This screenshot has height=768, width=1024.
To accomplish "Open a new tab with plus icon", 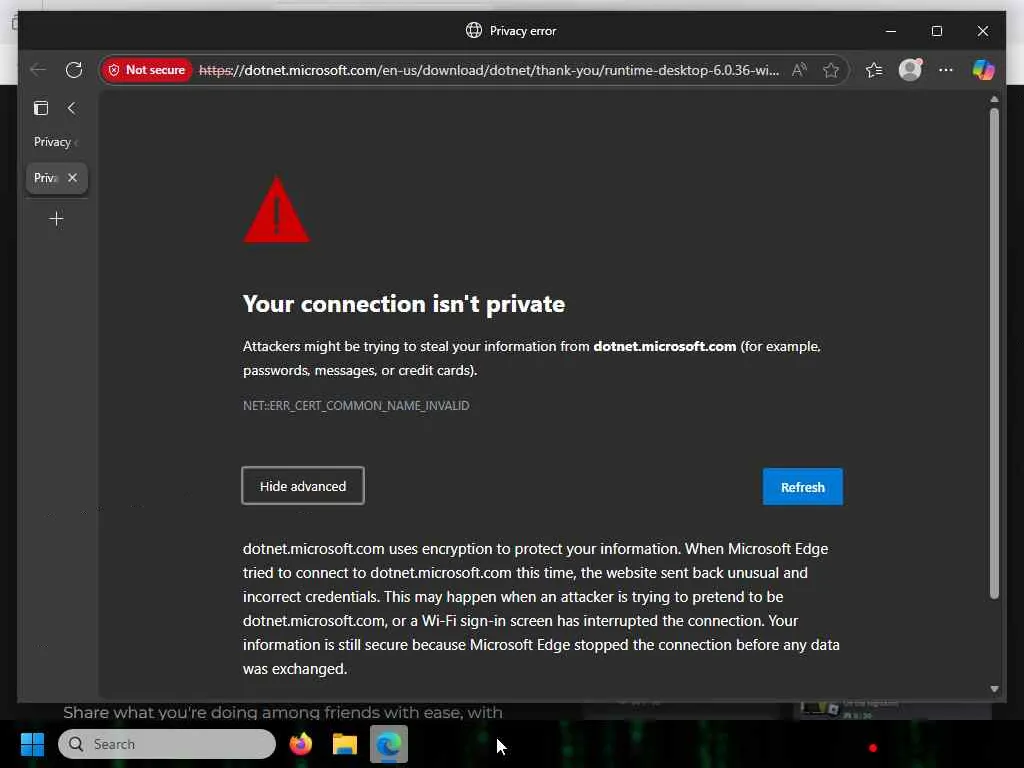I will 56,219.
